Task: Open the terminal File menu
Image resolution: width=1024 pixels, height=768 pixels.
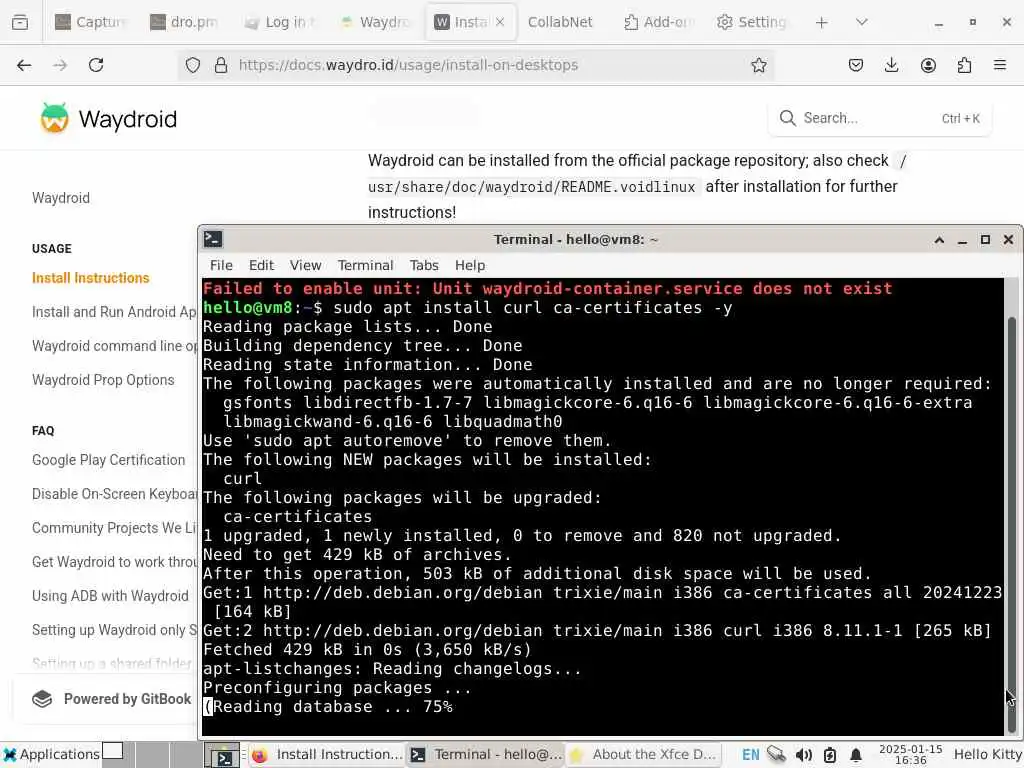Action: (x=221, y=265)
